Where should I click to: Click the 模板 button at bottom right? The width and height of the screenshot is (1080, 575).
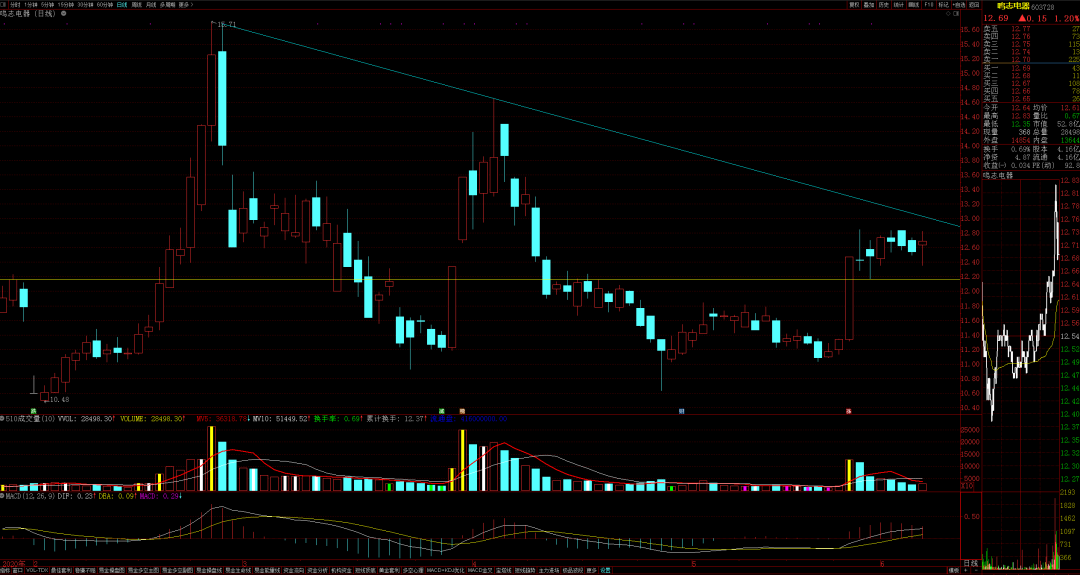[x=953, y=570]
